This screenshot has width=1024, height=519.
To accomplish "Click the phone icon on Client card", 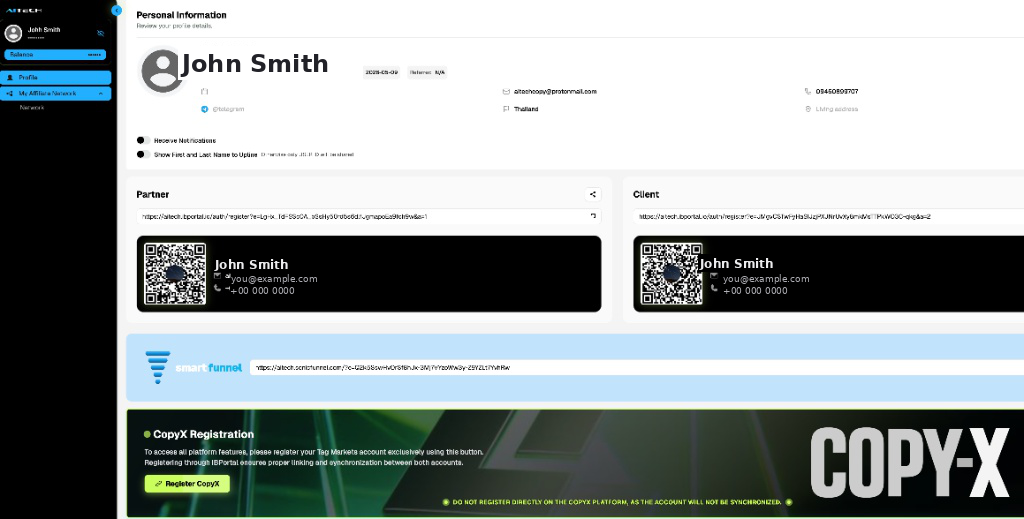I will (x=714, y=288).
